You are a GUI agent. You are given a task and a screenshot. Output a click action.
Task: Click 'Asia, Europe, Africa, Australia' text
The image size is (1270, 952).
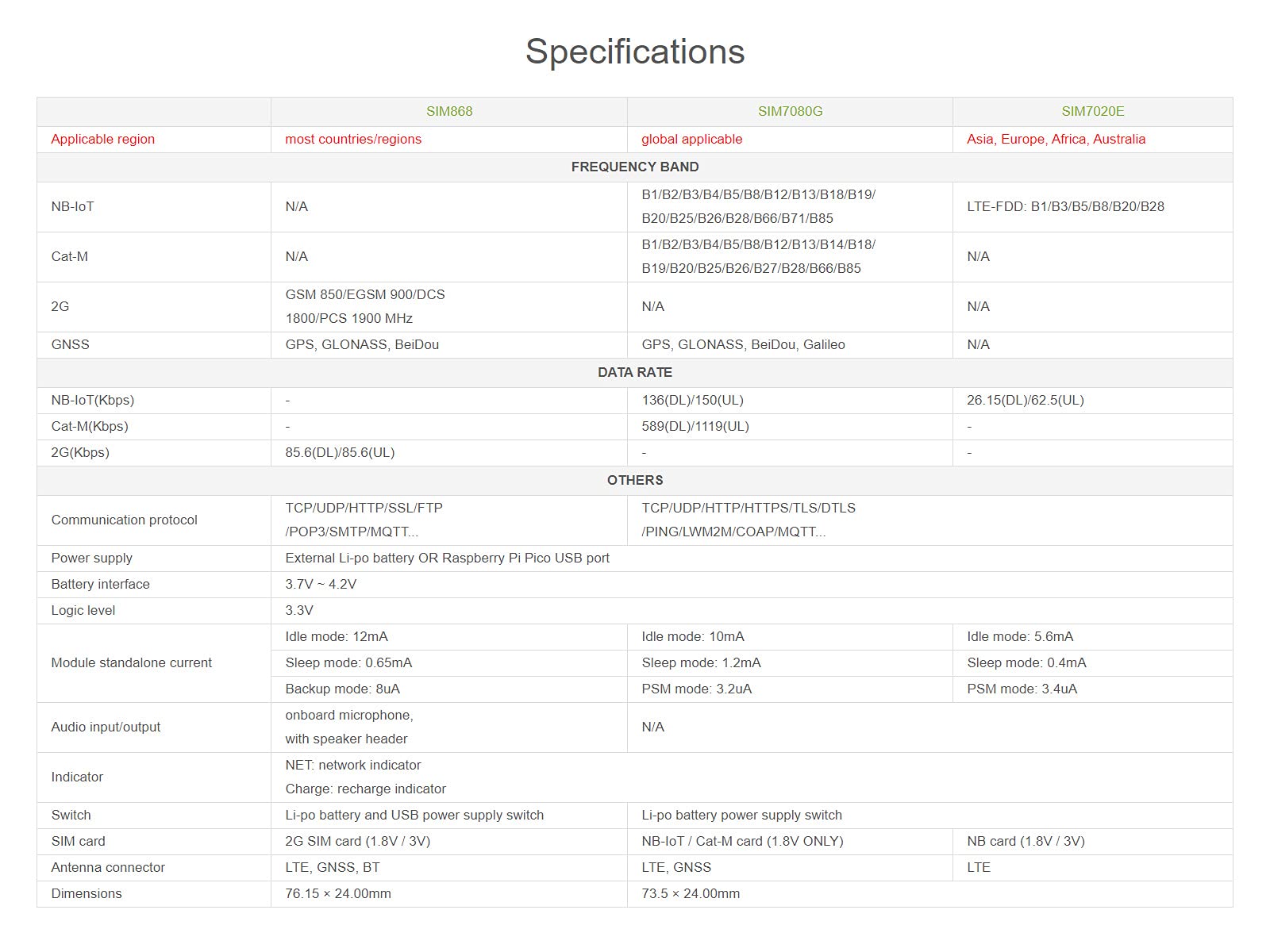pos(1056,139)
